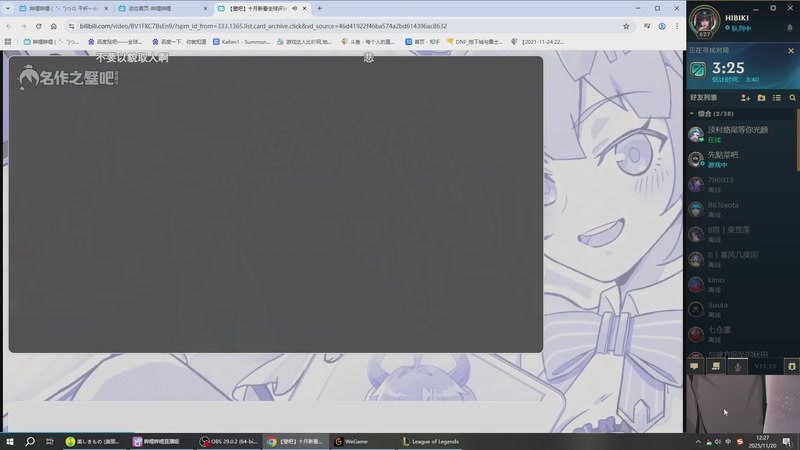Click the queue mode icon beside 3:25
Viewport: 800px width, 450px height.
click(698, 69)
